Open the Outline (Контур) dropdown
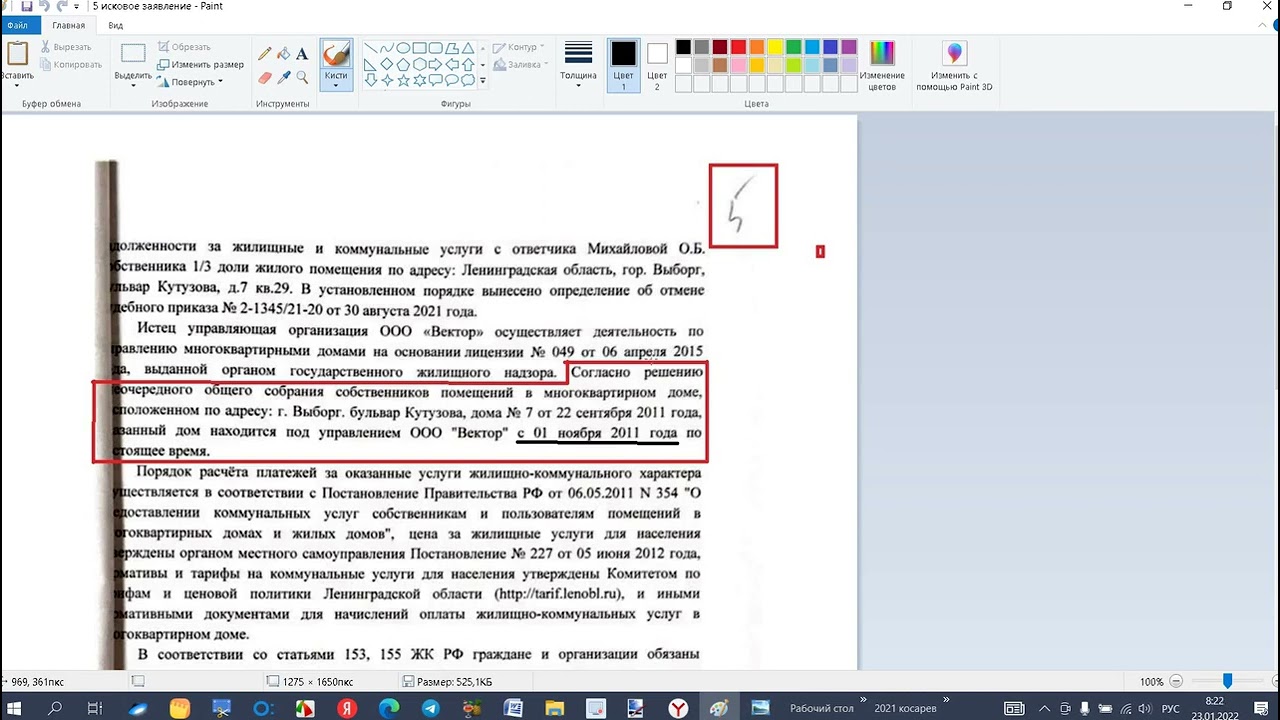Screen dimensions: 1280x720 click(x=519, y=47)
